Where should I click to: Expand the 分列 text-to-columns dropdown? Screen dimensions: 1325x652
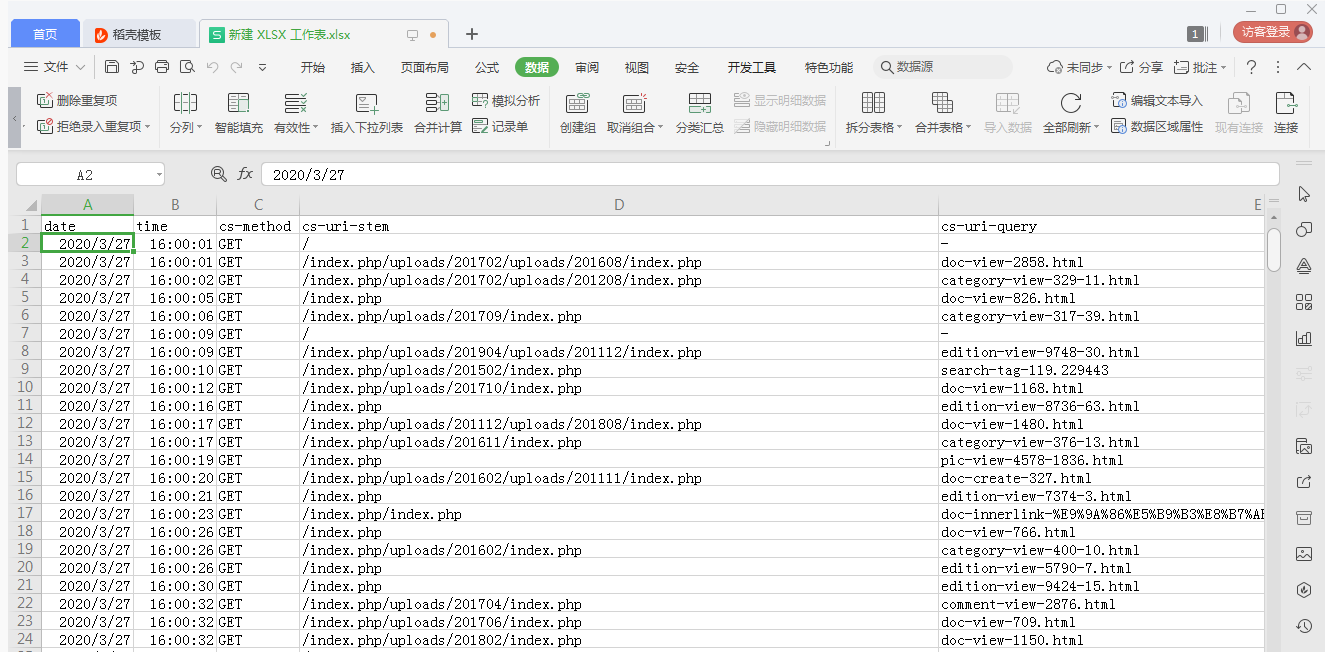pyautogui.click(x=199, y=128)
